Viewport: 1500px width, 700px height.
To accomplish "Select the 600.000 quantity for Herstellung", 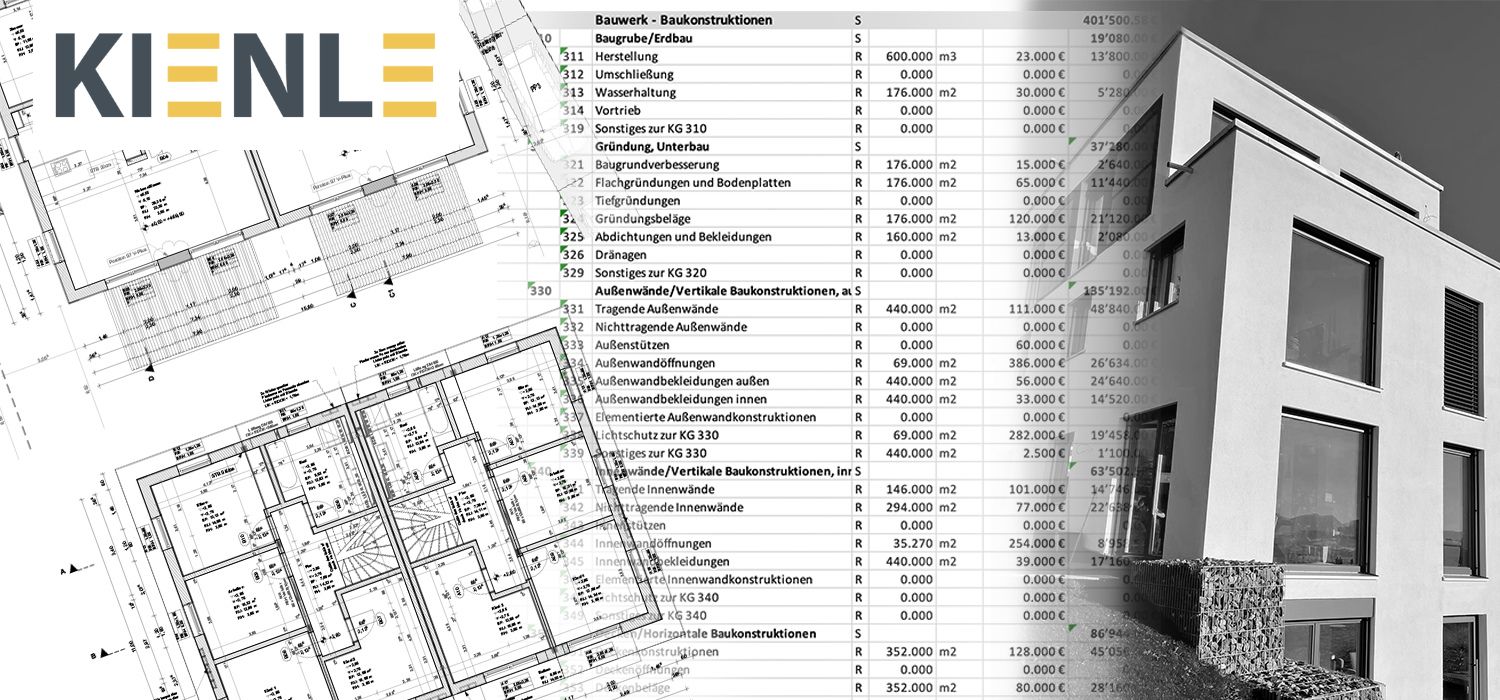I will click(x=908, y=56).
